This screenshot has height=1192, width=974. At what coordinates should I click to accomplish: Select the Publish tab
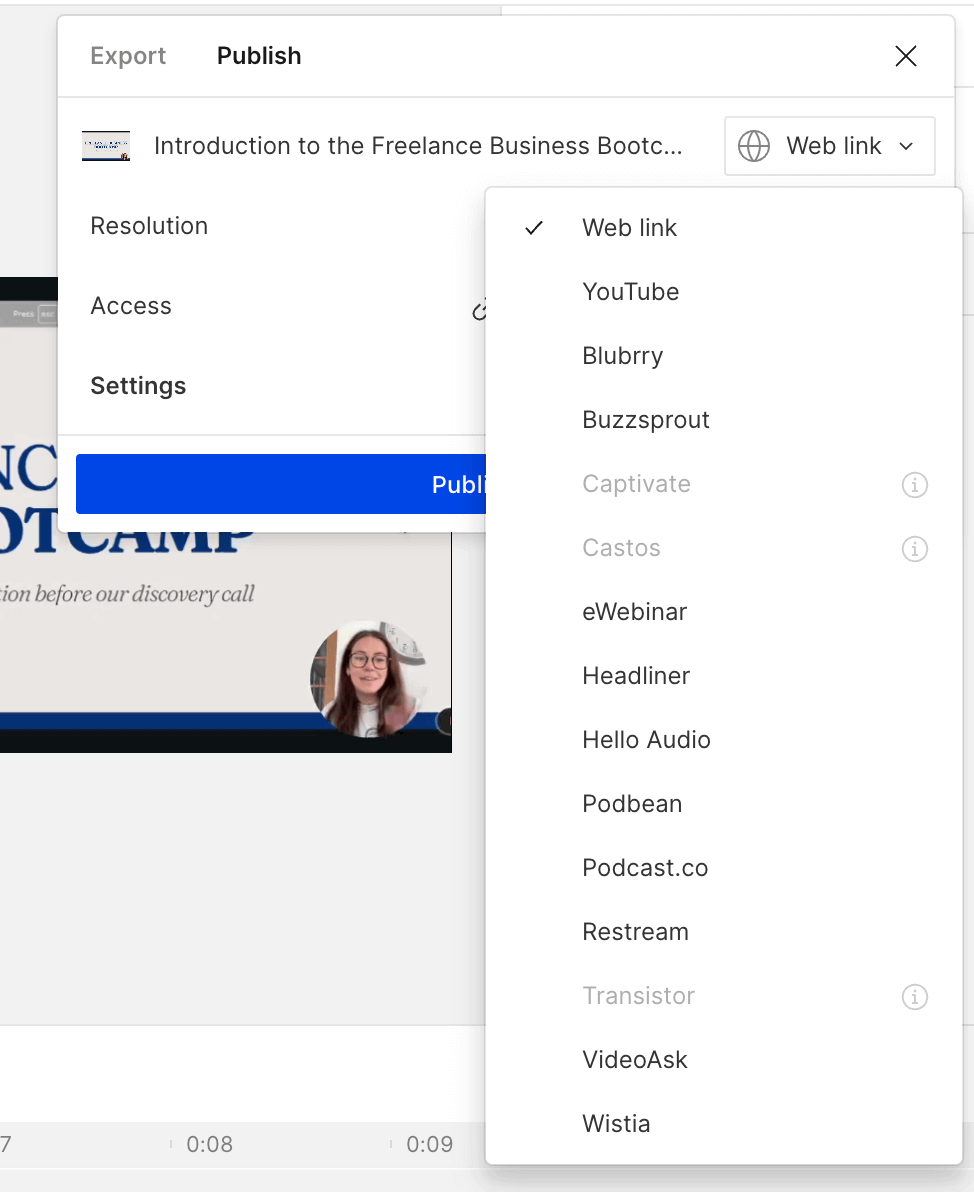tap(259, 56)
